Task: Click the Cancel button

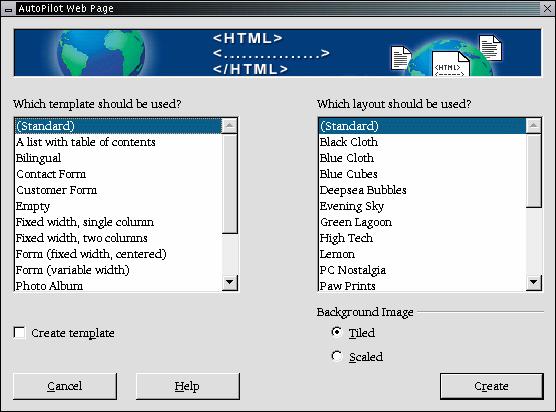Action: 65,386
